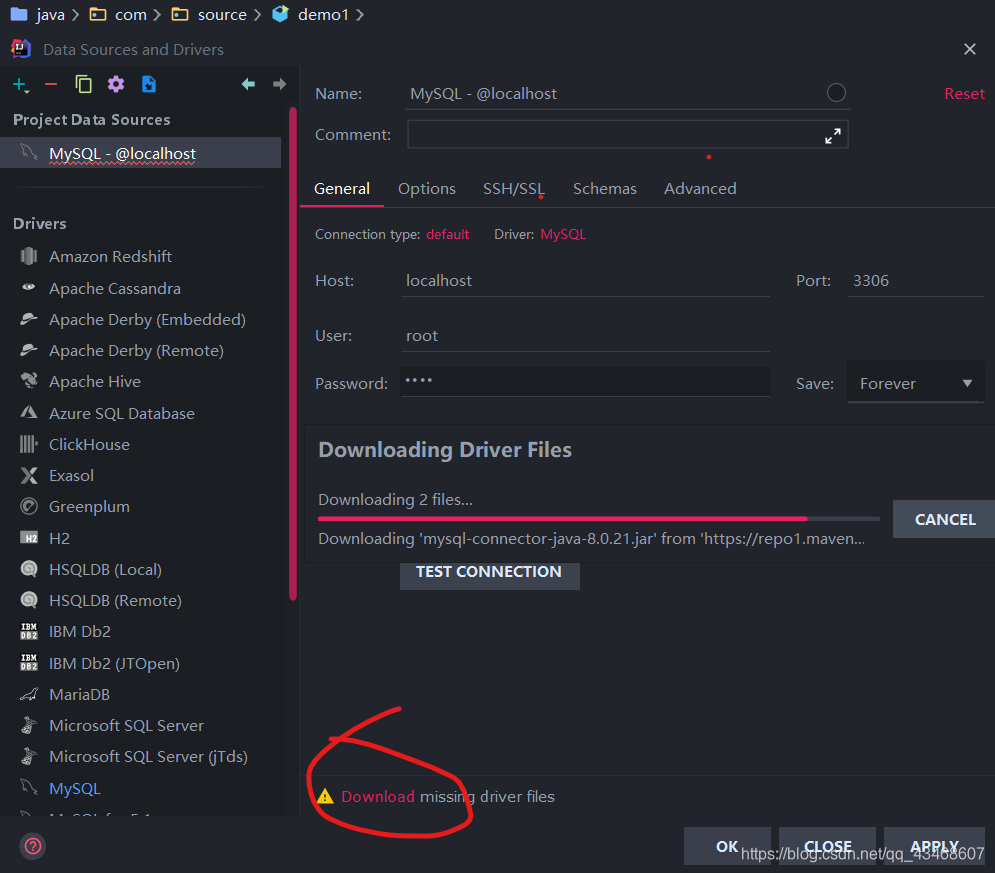995x873 pixels.
Task: Expand the Comment field with arrows icon
Action: click(x=833, y=136)
